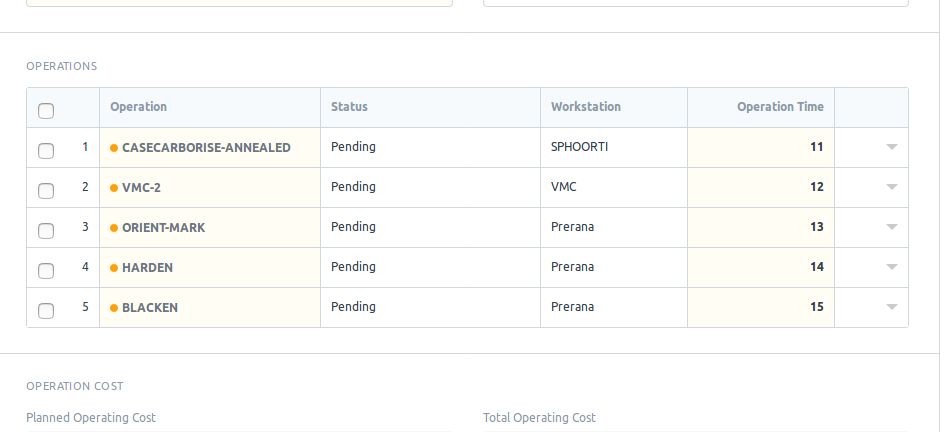Viewport: 945px width, 432px height.
Task: Expand row 1 dropdown arrow for CASECARBORISE-ANNEALED
Action: tap(892, 147)
